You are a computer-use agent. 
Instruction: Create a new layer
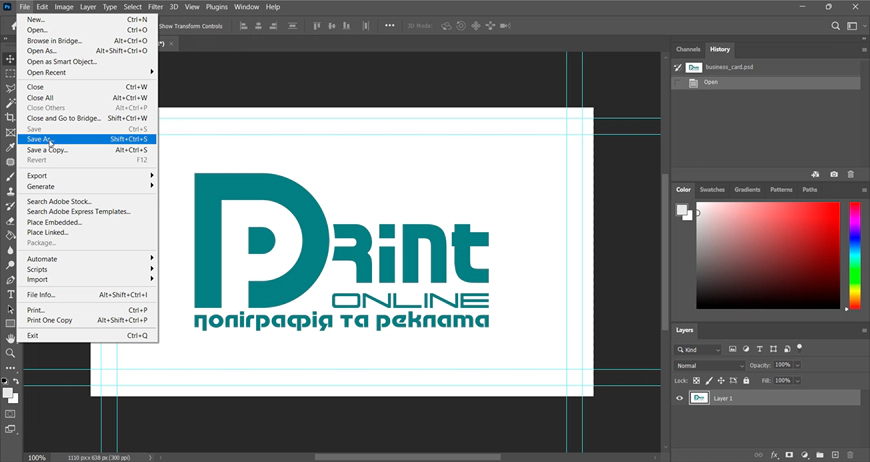pos(835,455)
